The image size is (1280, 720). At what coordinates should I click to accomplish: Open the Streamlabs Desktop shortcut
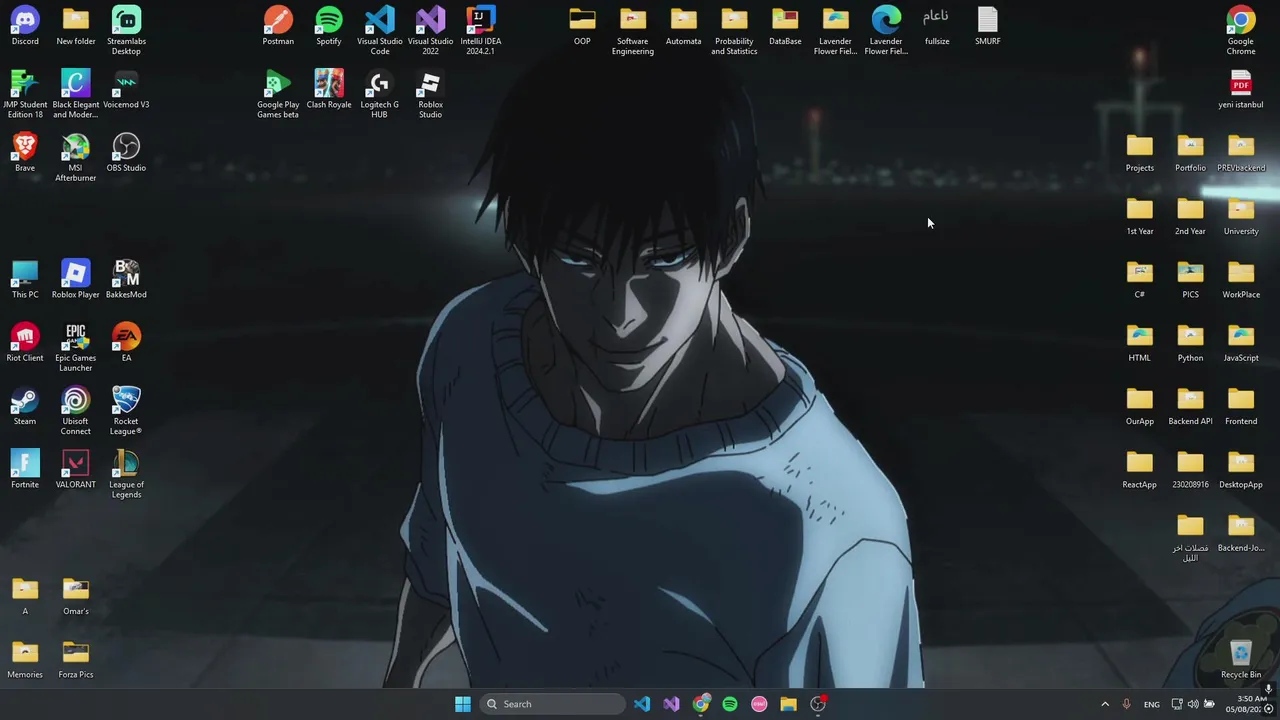click(126, 30)
